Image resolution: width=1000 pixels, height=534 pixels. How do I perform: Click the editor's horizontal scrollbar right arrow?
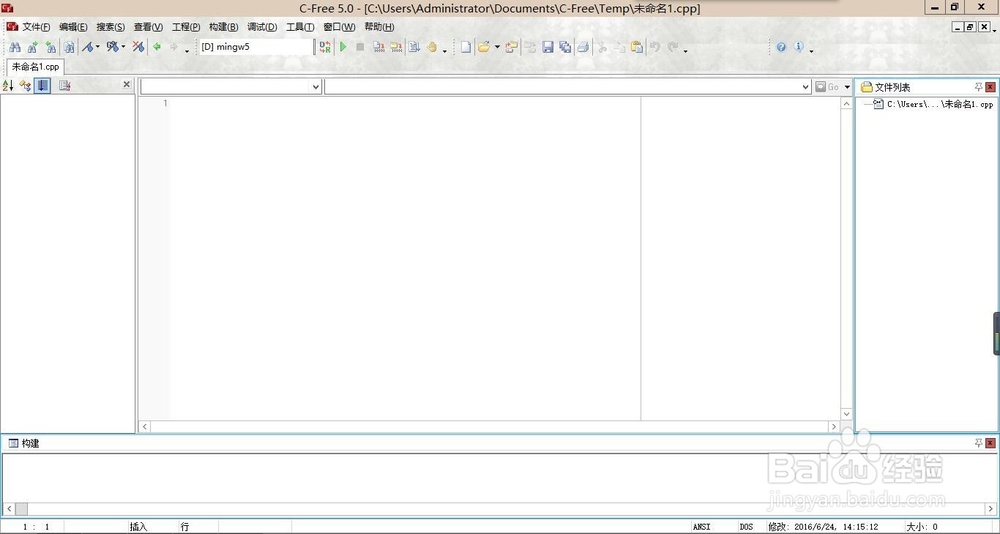tap(834, 426)
